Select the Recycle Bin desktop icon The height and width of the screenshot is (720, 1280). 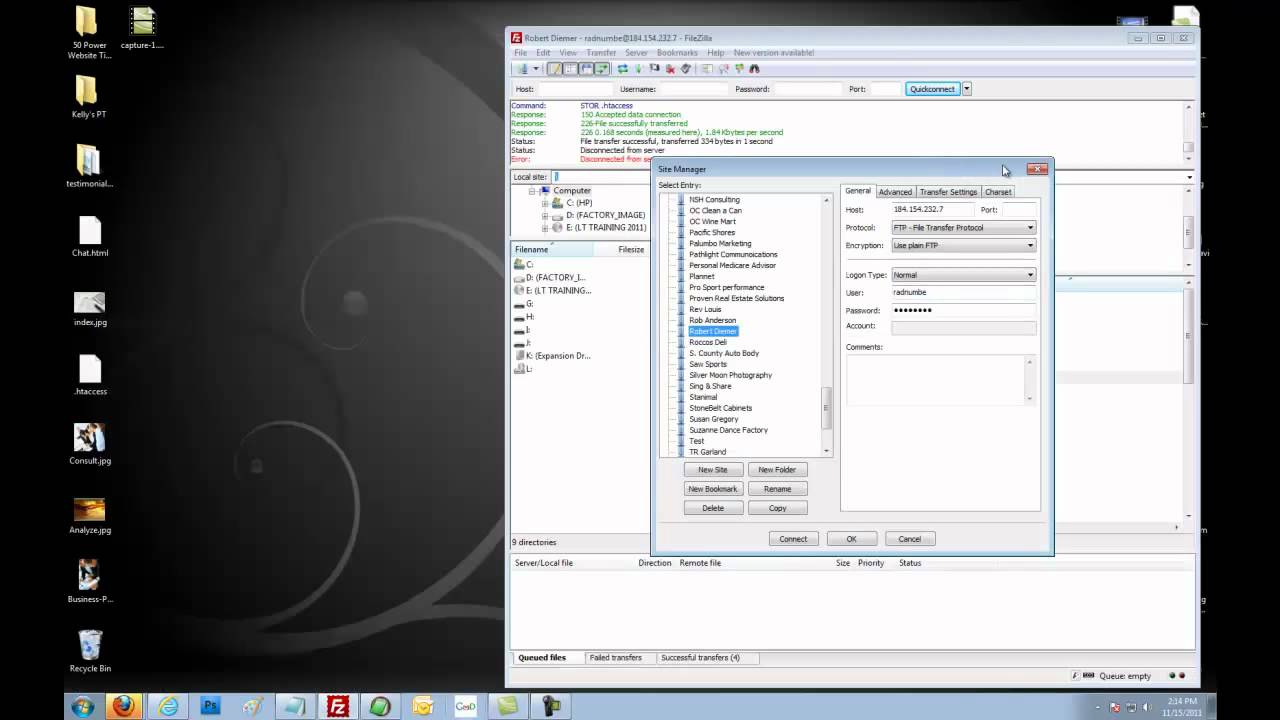pos(90,650)
